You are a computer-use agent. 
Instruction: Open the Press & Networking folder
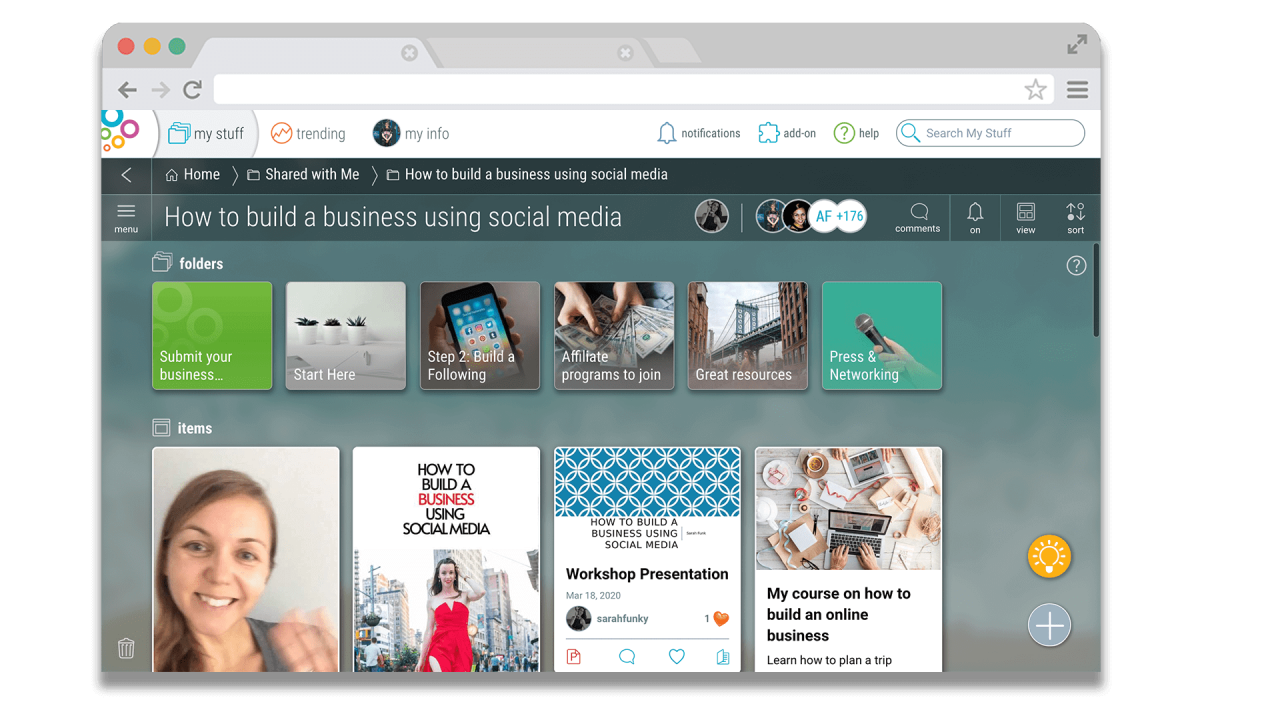(881, 336)
